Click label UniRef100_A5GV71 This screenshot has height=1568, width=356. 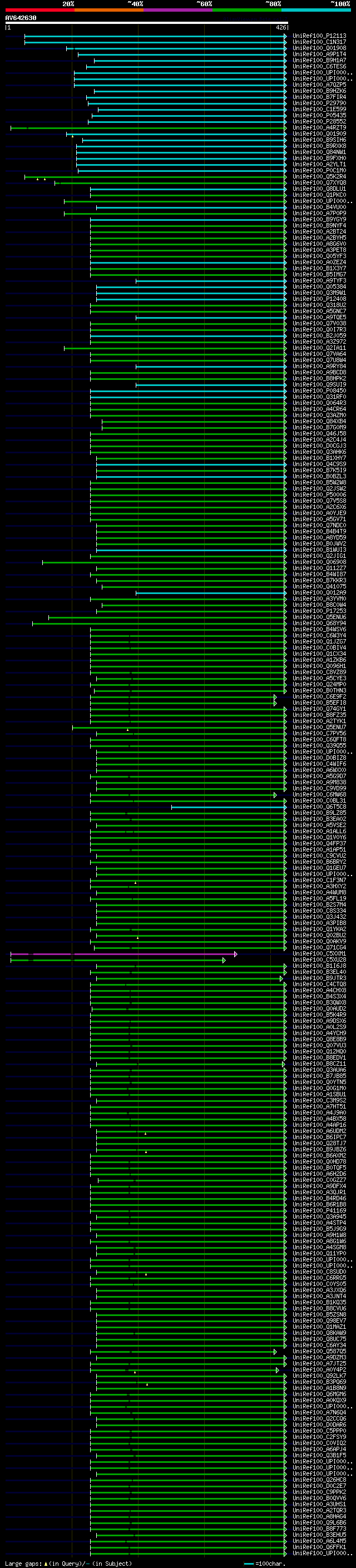tap(319, 519)
